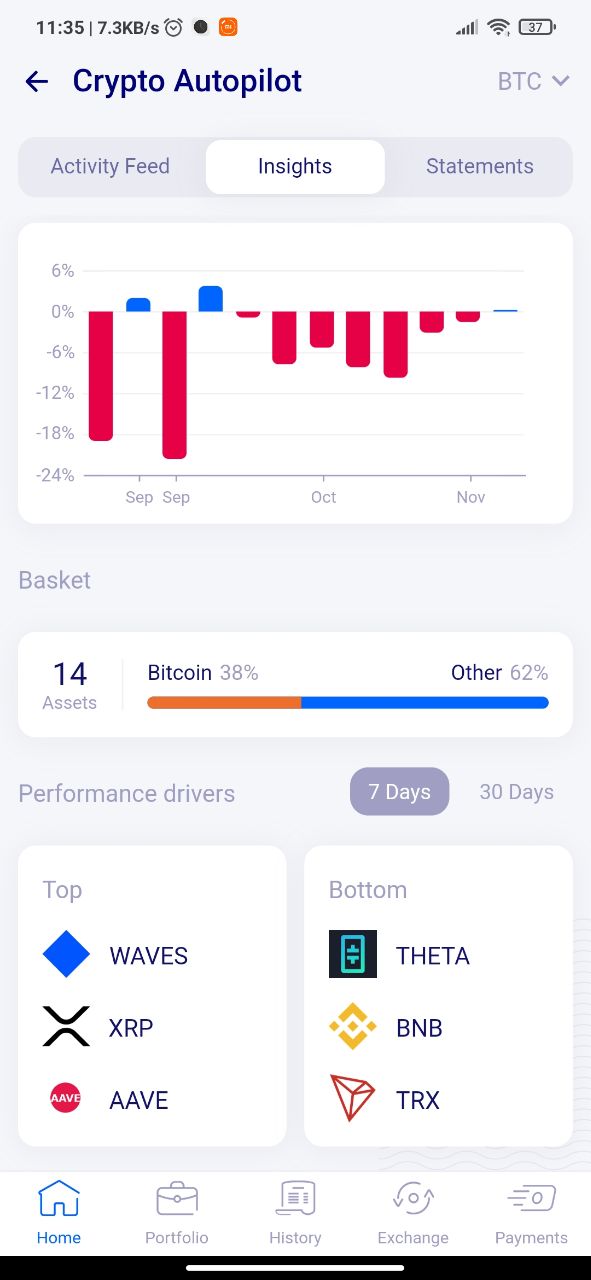
Task: Switch to the Activity Feed tab
Action: [110, 166]
